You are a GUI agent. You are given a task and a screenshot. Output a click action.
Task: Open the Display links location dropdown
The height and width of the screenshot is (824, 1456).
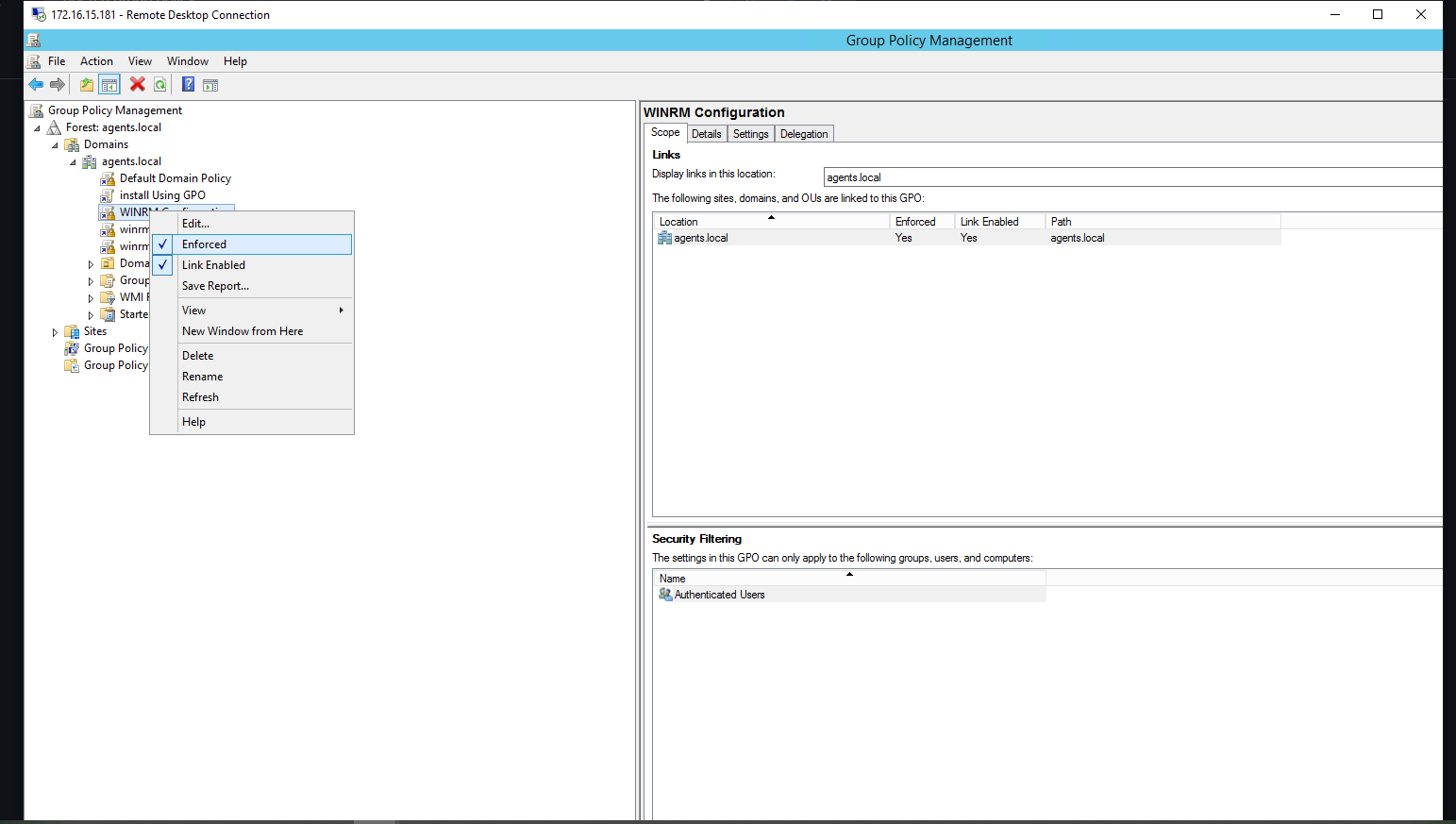[x=1132, y=177]
